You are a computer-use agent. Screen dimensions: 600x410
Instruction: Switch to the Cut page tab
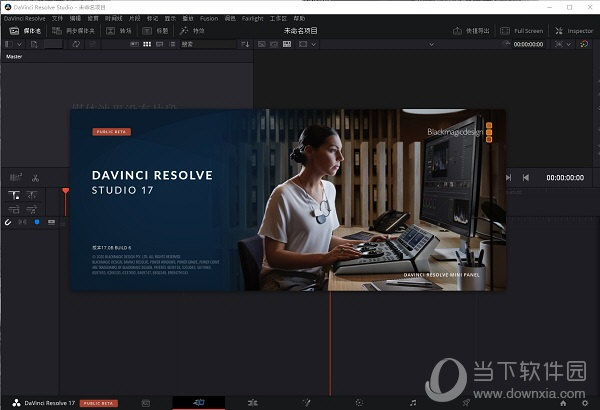tap(199, 402)
